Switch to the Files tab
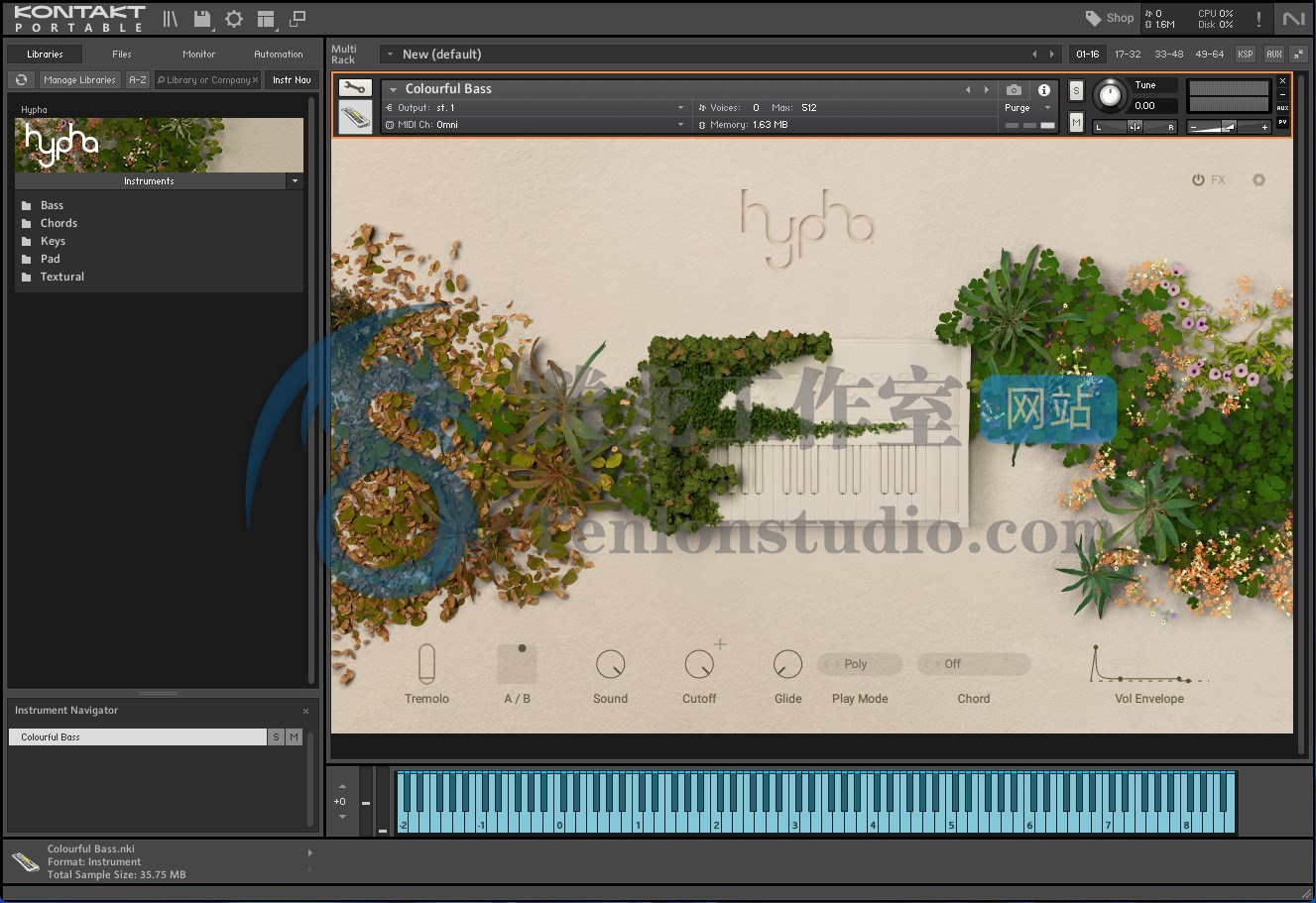Viewport: 1316px width, 903px height. tap(122, 55)
